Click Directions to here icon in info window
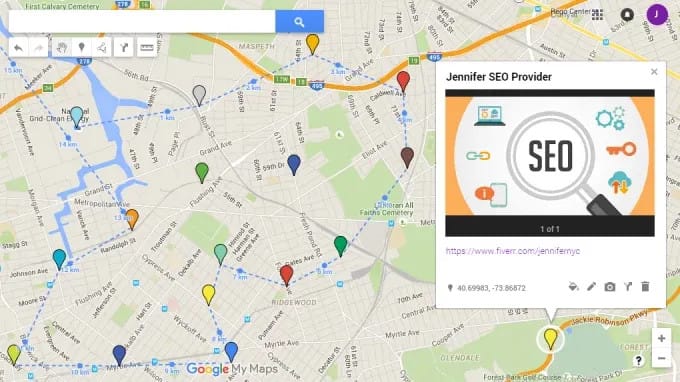680x382 pixels. pyautogui.click(x=628, y=287)
